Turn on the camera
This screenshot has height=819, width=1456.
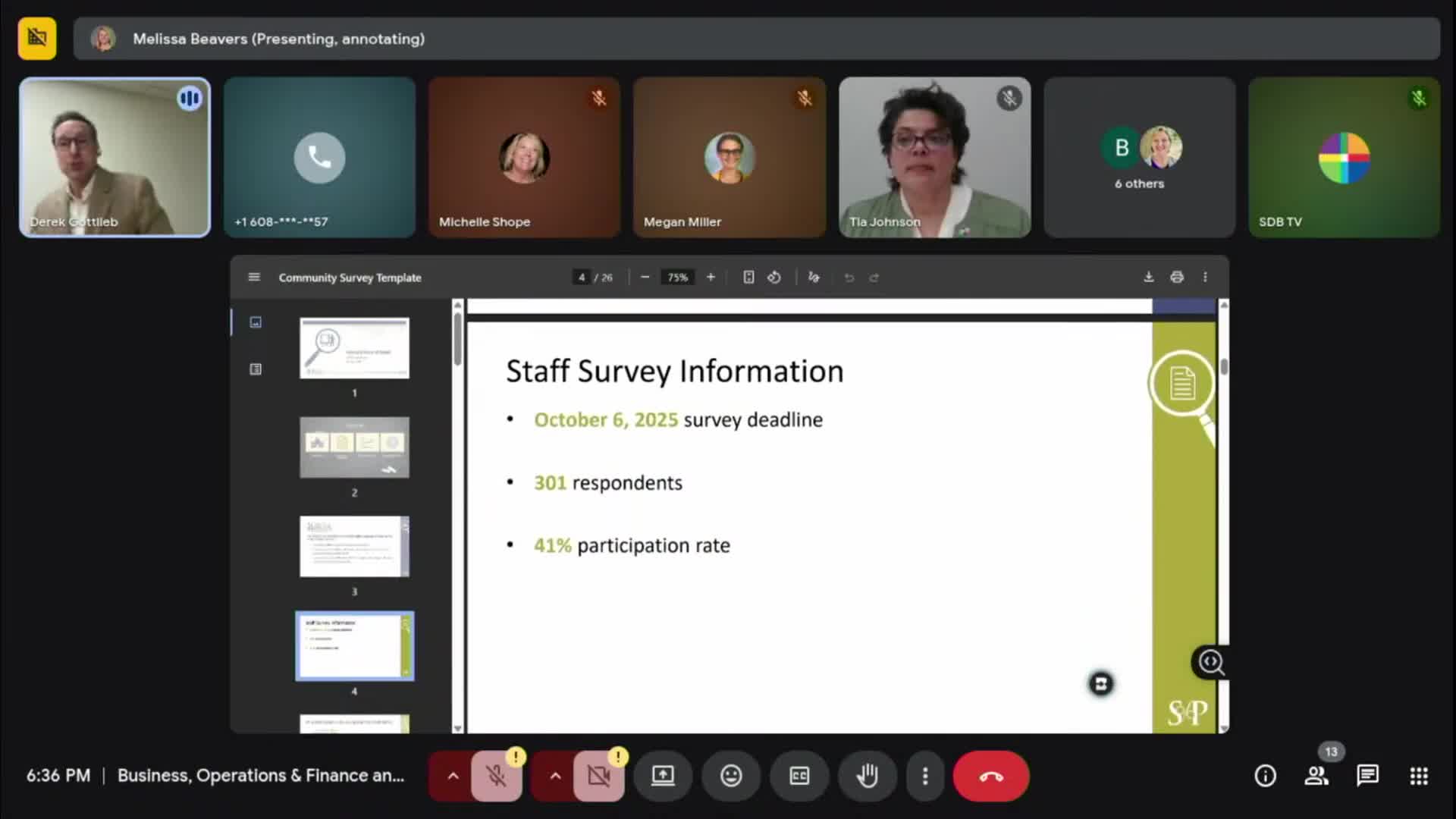[598, 776]
